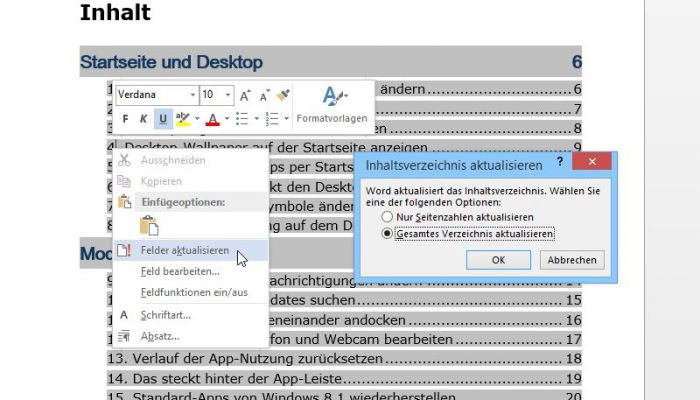Toggle underline (U) formatting
This screenshot has height=400, width=700.
tap(163, 119)
